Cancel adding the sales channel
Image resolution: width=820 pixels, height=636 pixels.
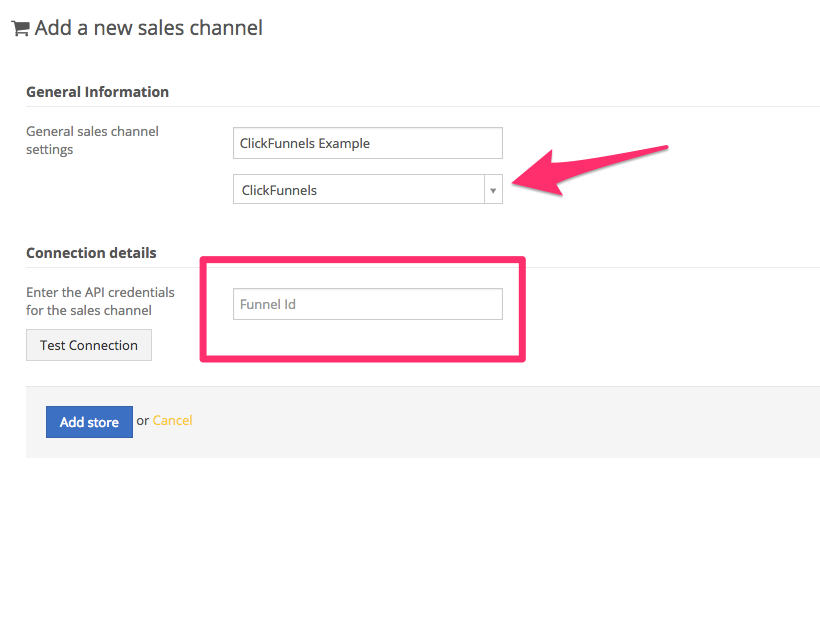click(173, 421)
